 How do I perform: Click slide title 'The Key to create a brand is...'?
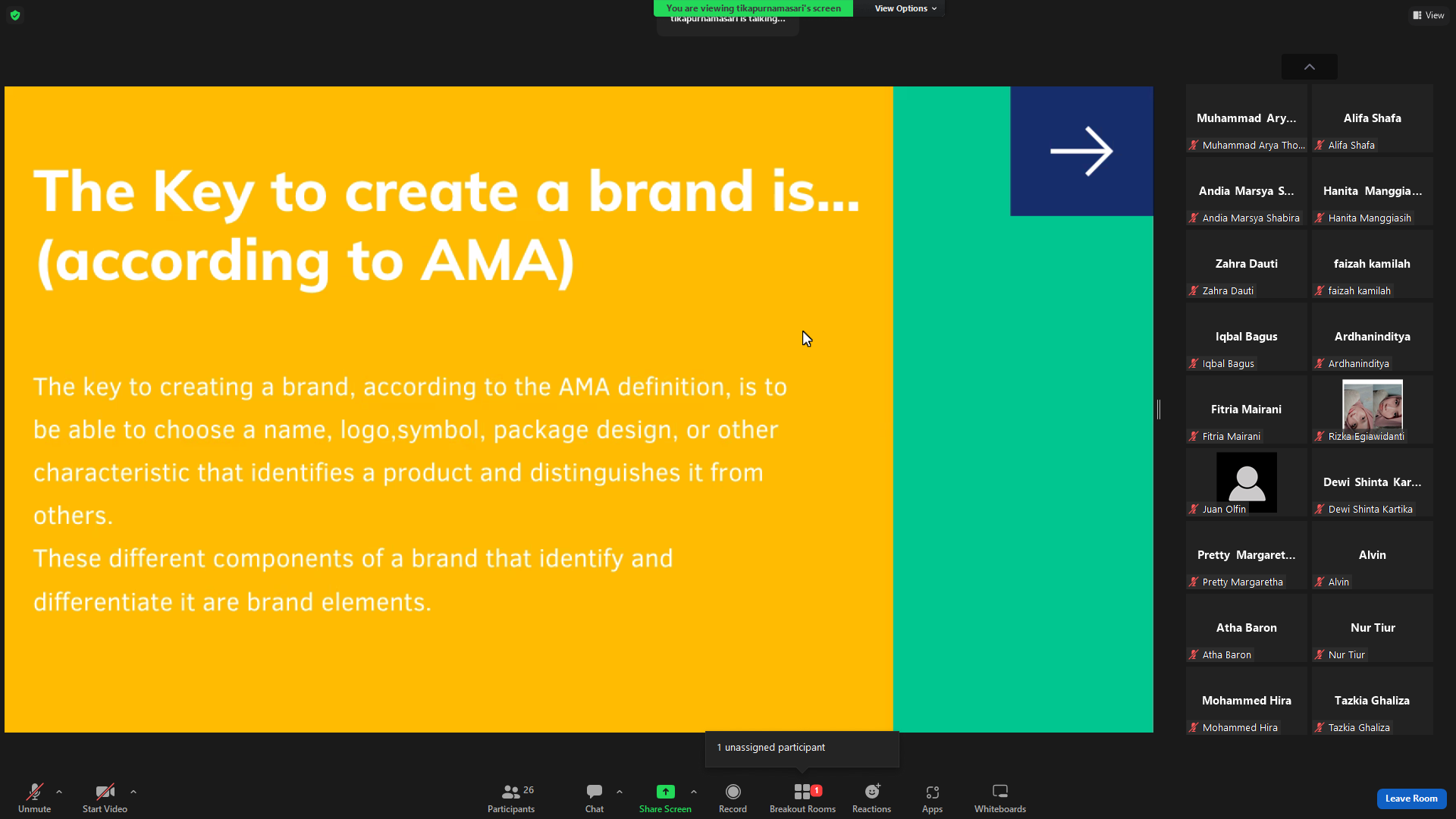click(x=447, y=191)
